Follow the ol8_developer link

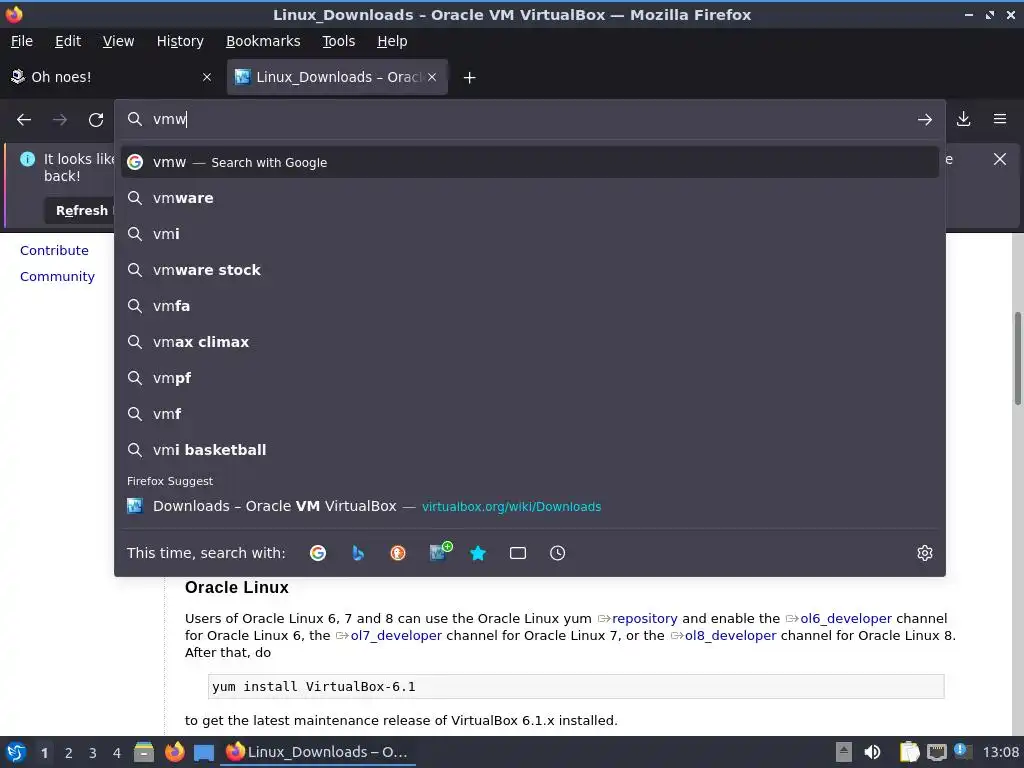tap(730, 635)
